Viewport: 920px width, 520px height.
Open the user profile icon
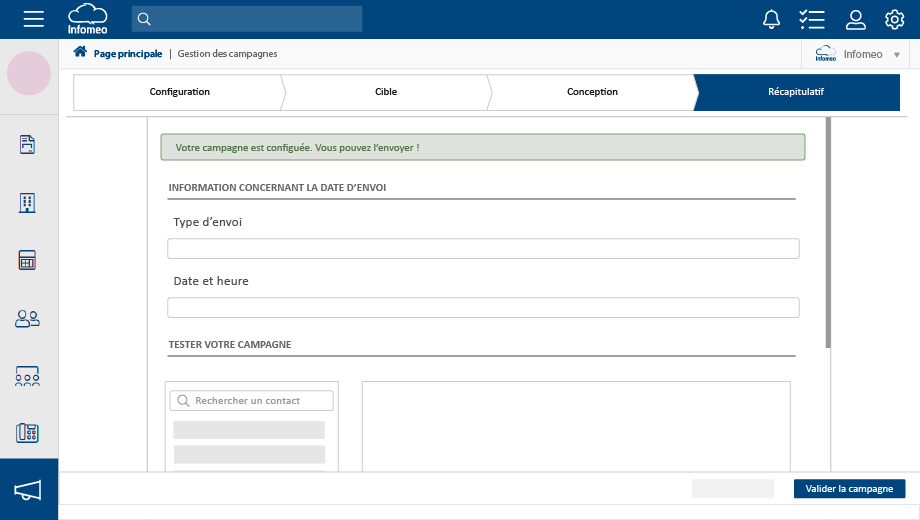coord(855,19)
